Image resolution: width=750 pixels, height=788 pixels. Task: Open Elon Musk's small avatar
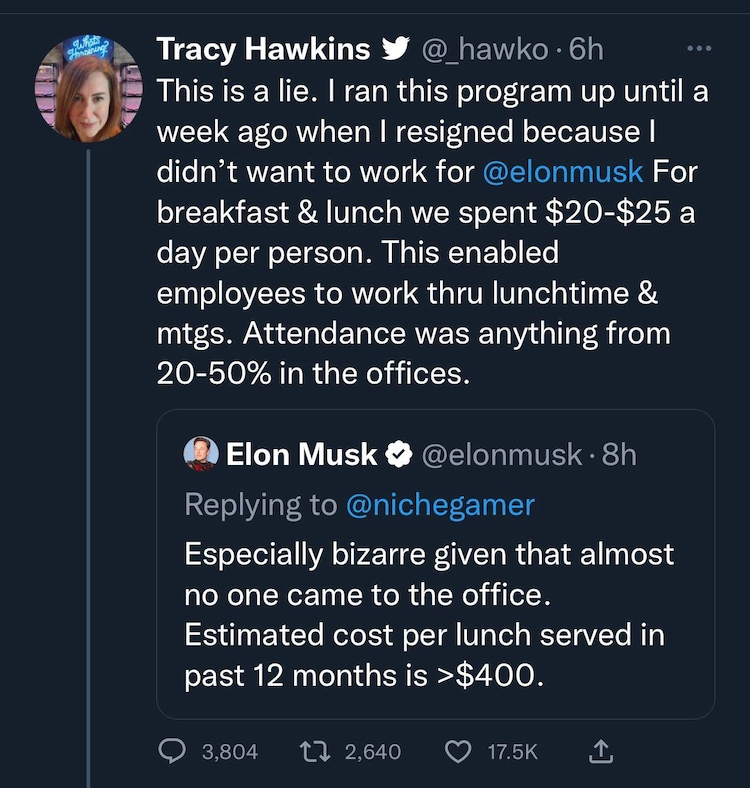[201, 455]
